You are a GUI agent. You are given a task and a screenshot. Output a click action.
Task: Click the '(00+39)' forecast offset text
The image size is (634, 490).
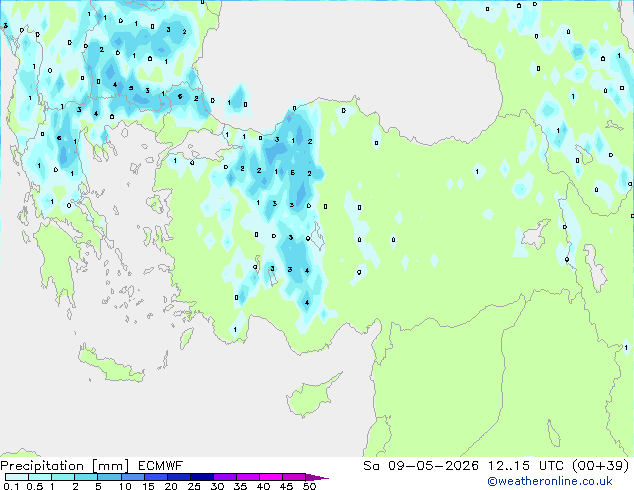click(601, 466)
